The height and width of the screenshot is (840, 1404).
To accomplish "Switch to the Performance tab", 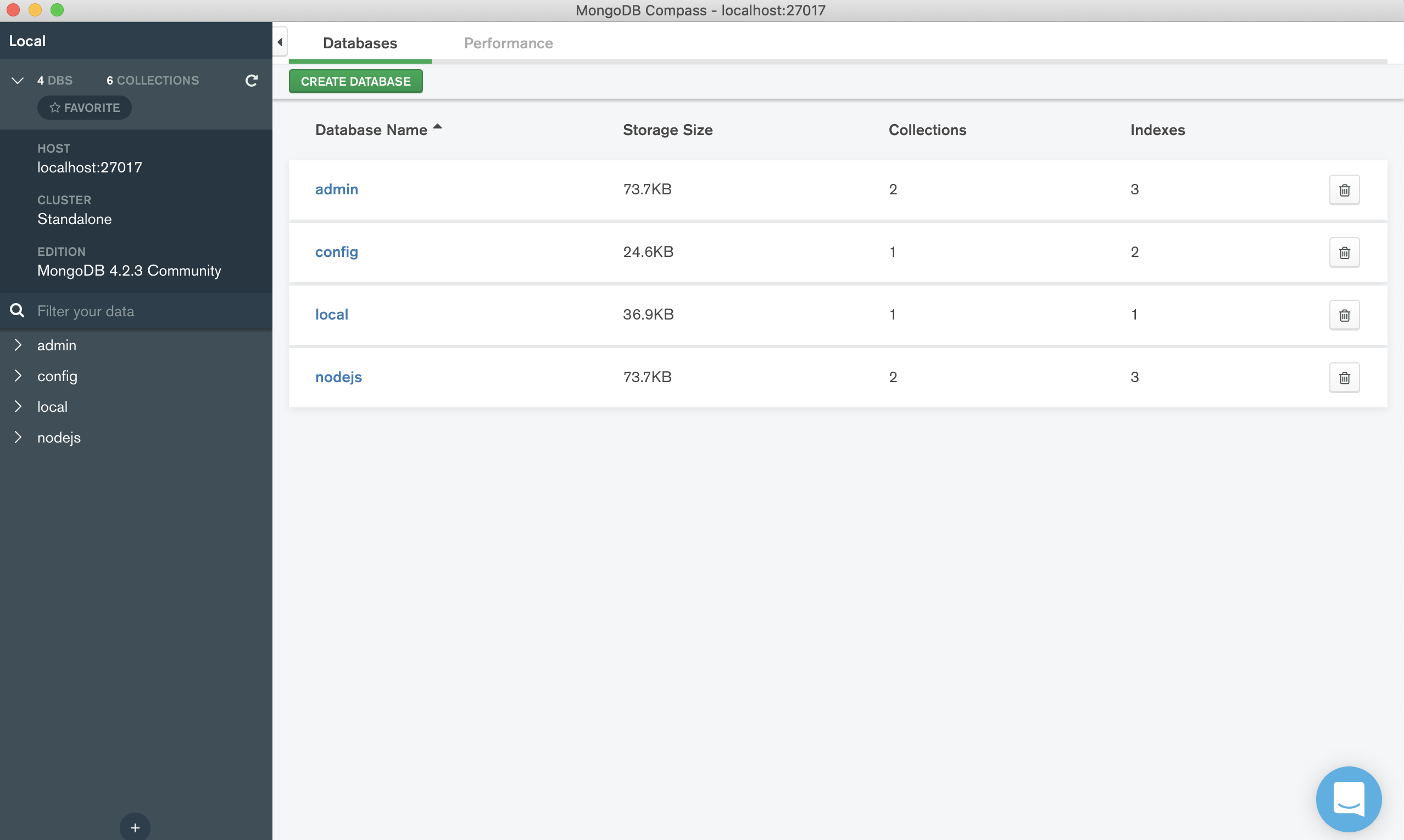I will click(508, 43).
